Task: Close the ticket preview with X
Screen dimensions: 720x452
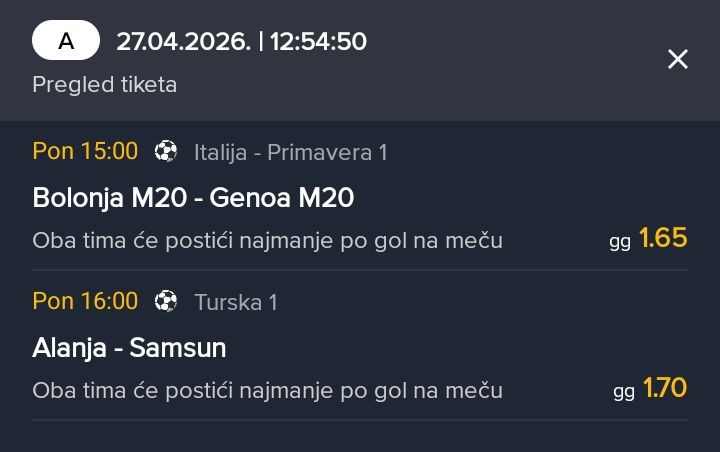Action: click(677, 60)
